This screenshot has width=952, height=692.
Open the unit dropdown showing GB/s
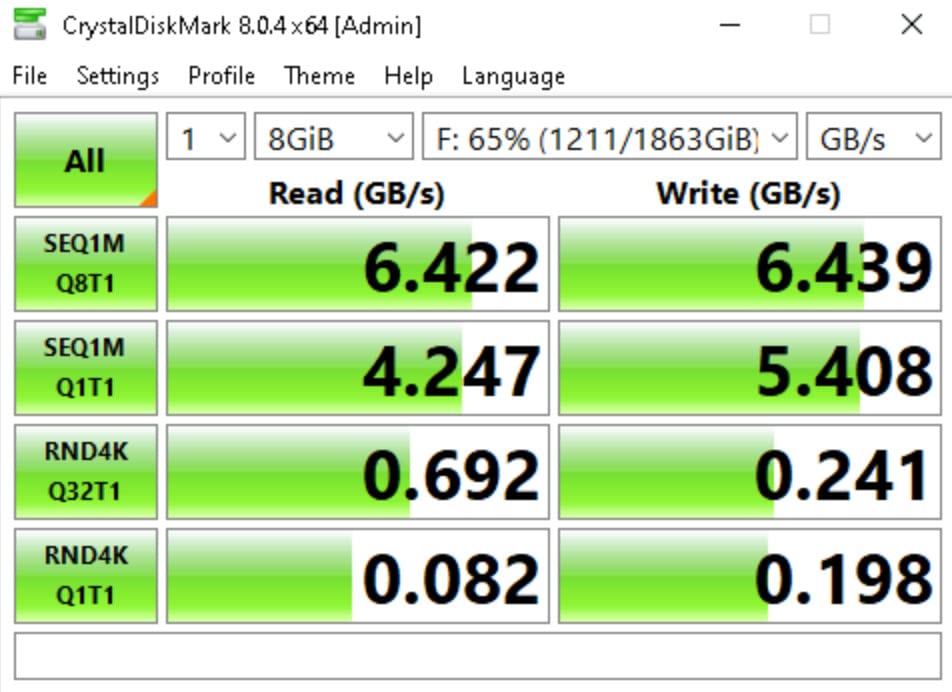(874, 137)
